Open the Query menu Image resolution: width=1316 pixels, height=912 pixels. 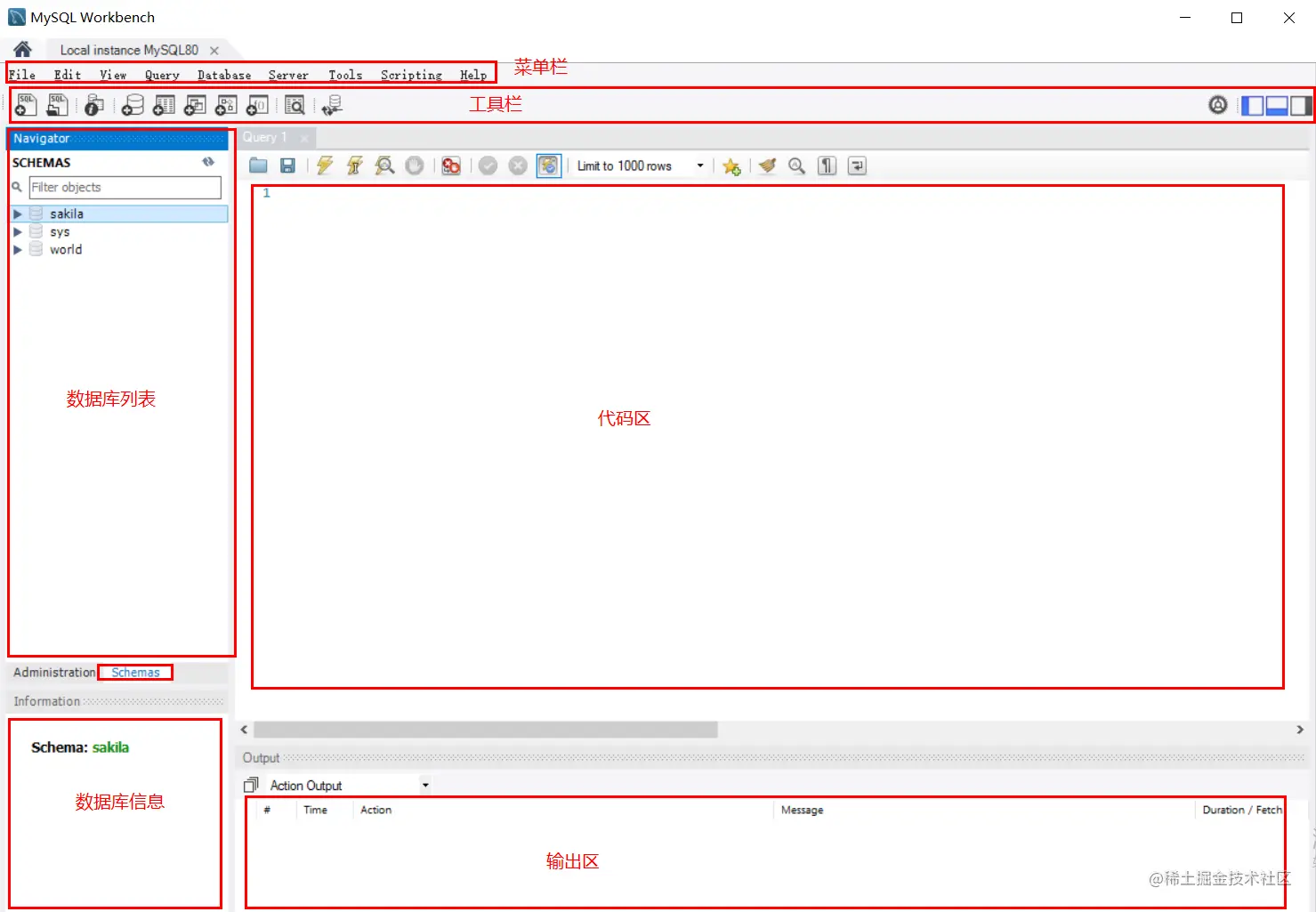(161, 75)
